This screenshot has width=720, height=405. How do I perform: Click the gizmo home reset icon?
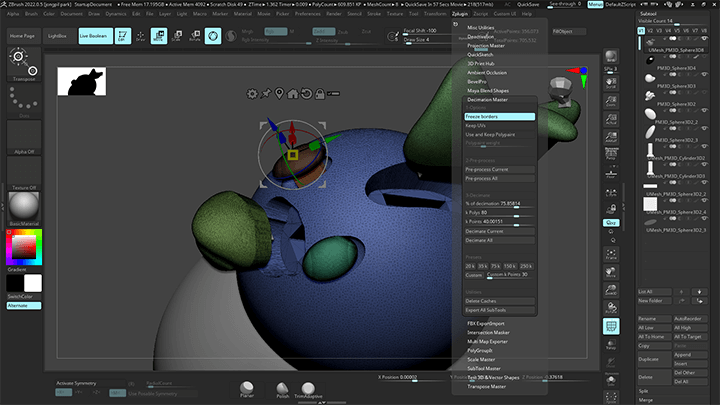click(292, 94)
